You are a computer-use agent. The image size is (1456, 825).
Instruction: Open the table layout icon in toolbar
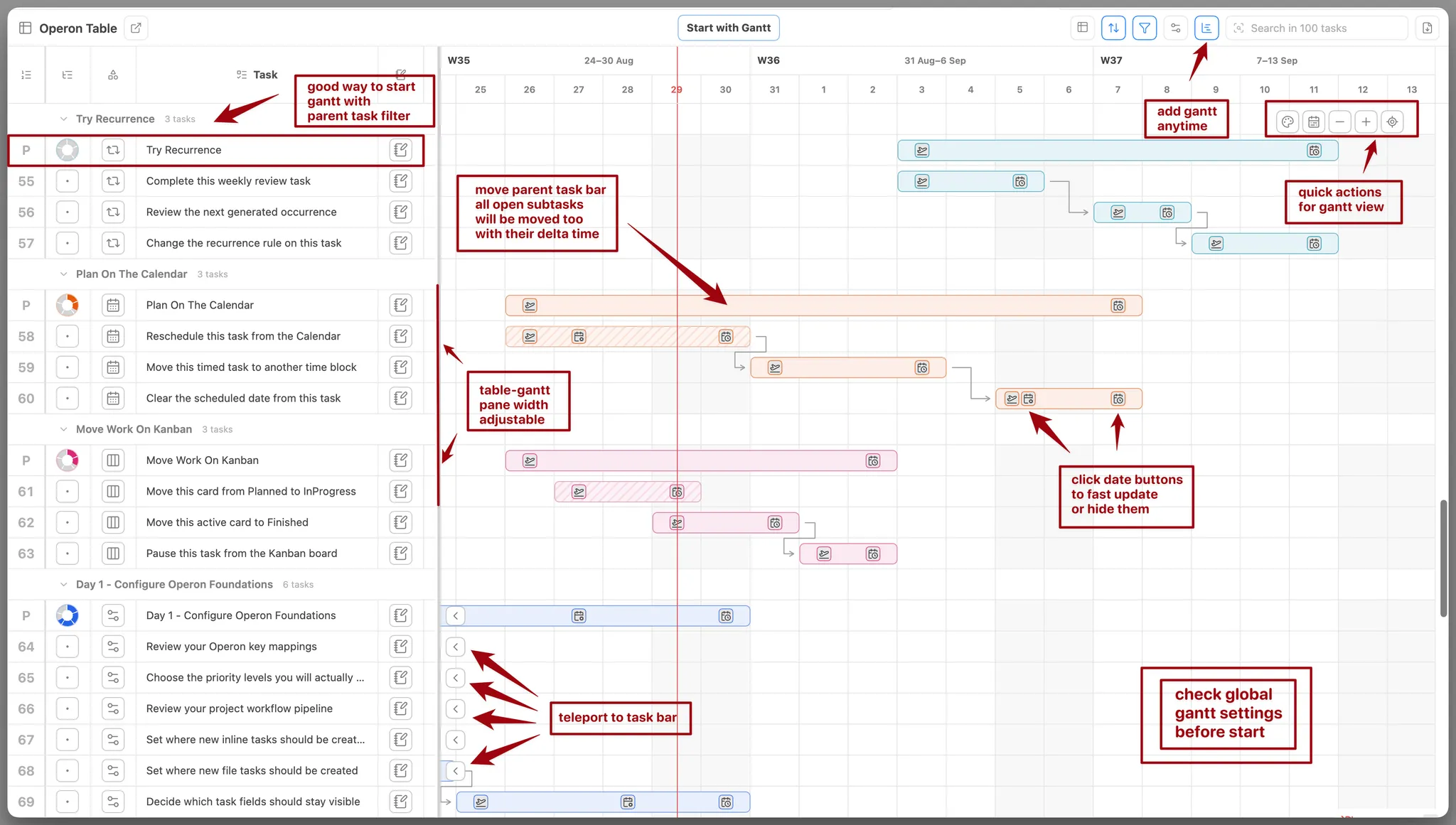(1083, 28)
